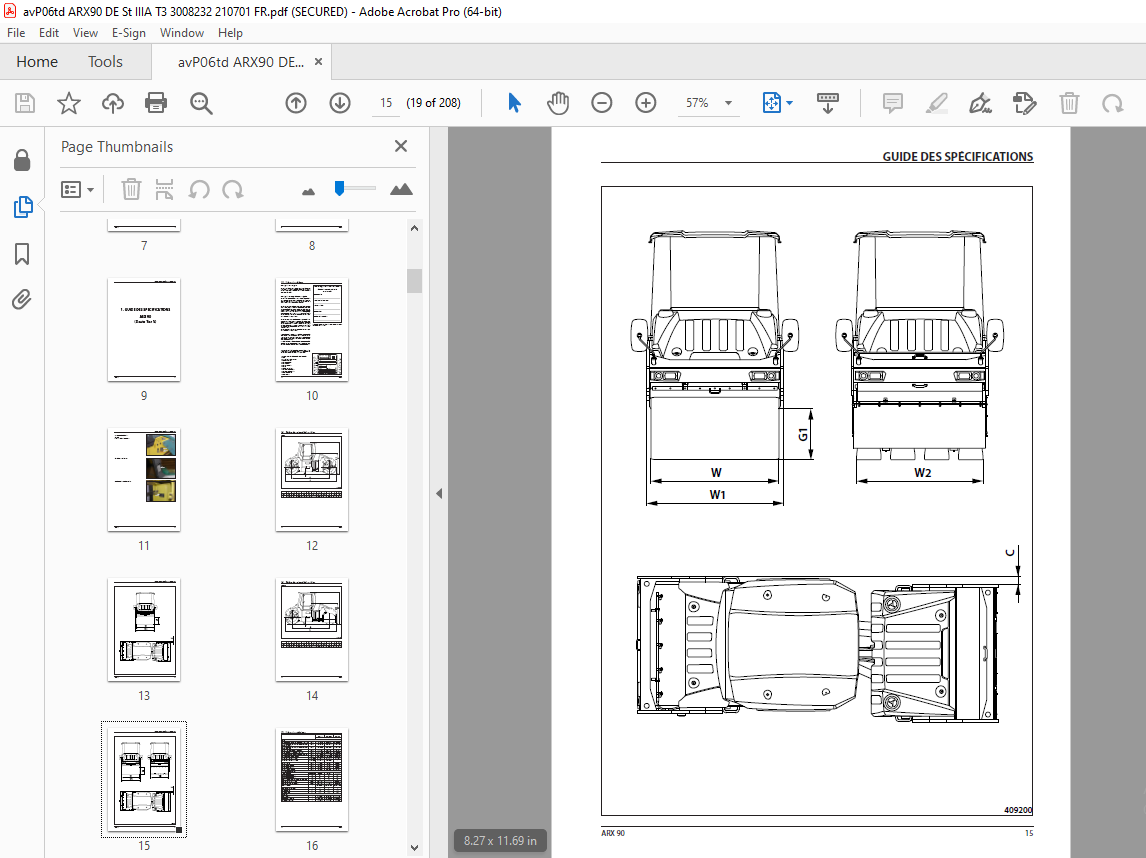The image size is (1146, 858).
Task: Click the thumbnails panel scrollbar thumb
Action: (x=414, y=281)
